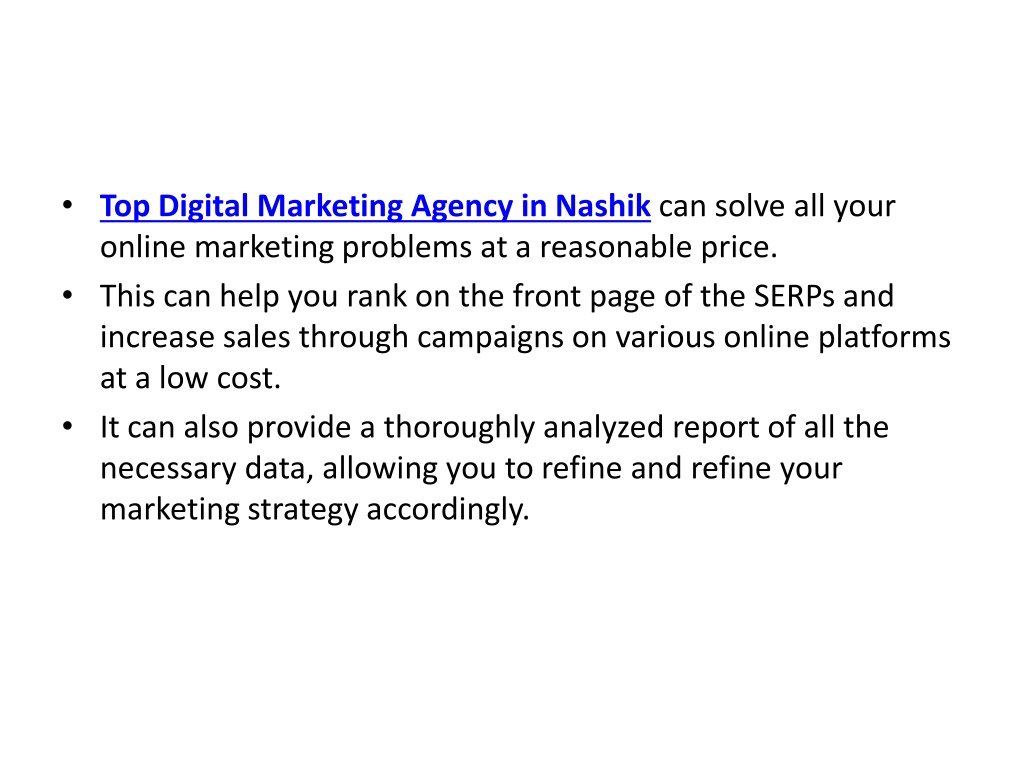Click the line starting 'necessary data, allowing'
Screen dimensions: 1024x768
click(471, 470)
